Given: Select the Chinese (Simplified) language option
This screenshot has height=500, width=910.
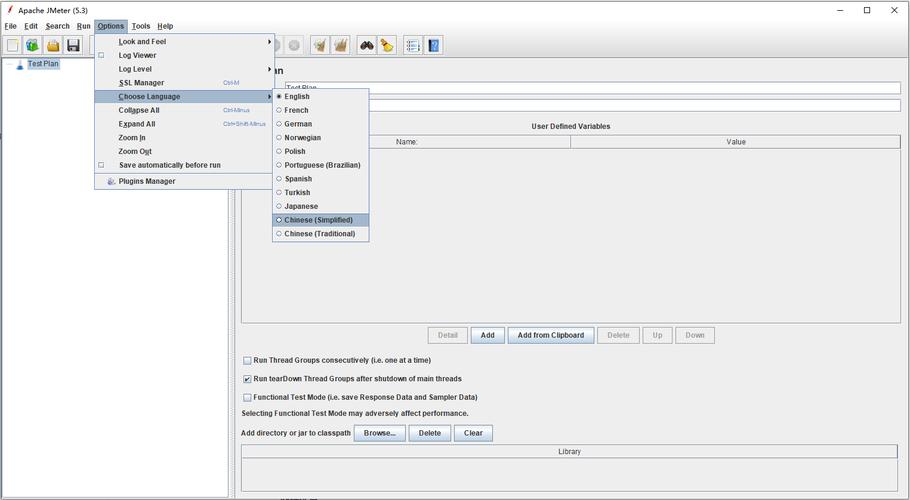Looking at the screenshot, I should (318, 220).
